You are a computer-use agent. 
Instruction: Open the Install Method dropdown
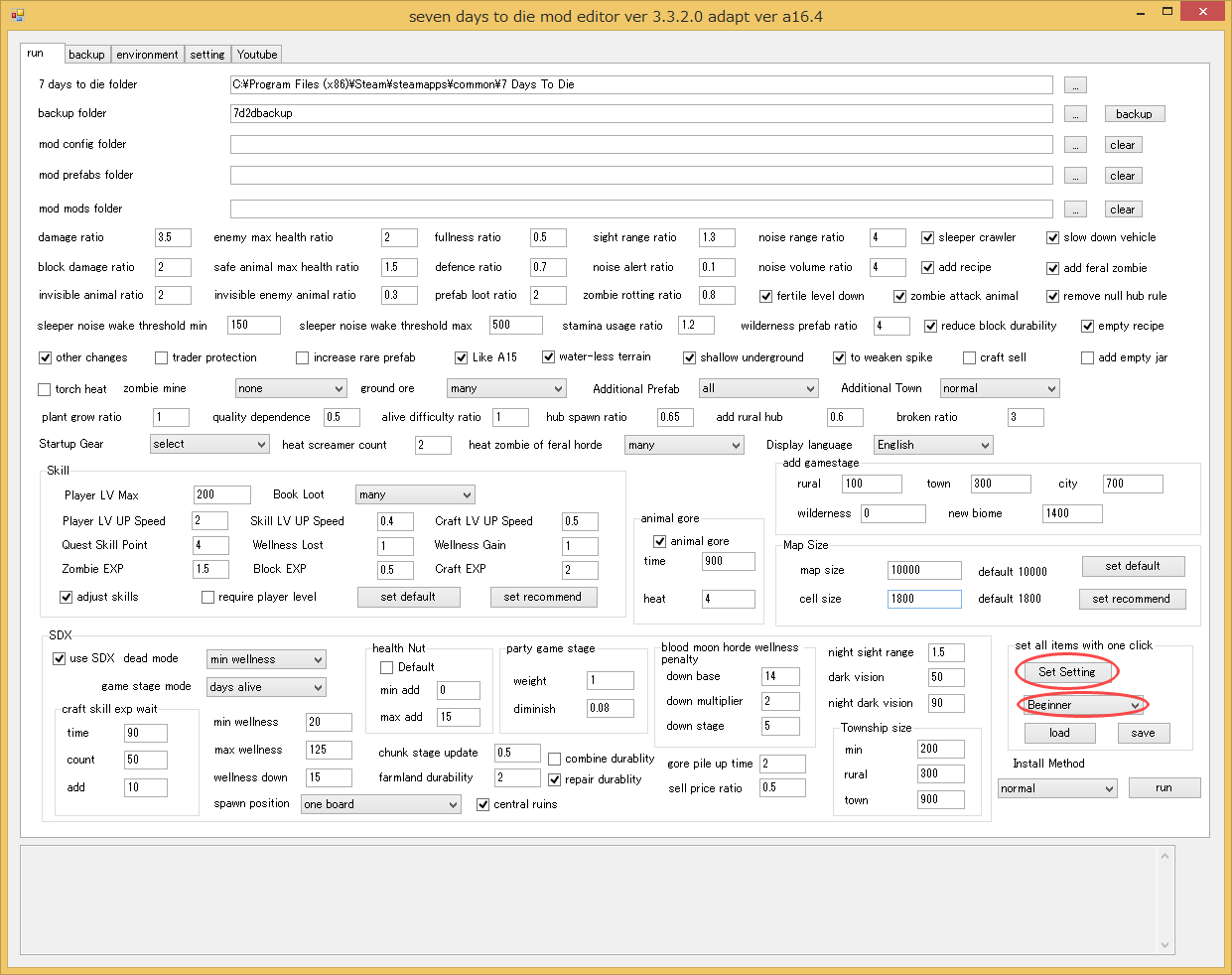click(x=1058, y=789)
